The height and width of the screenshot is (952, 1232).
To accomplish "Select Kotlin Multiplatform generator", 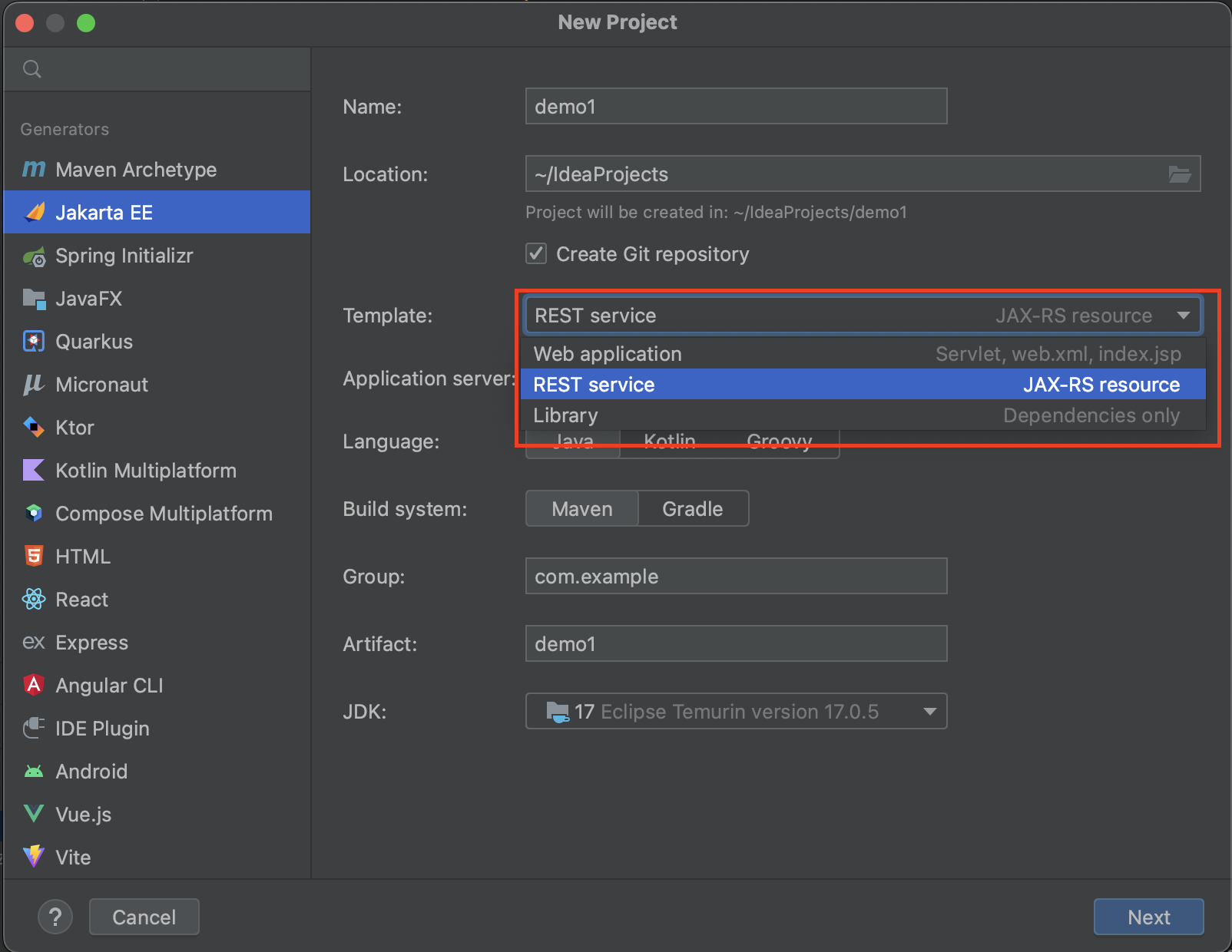I will 157,471.
